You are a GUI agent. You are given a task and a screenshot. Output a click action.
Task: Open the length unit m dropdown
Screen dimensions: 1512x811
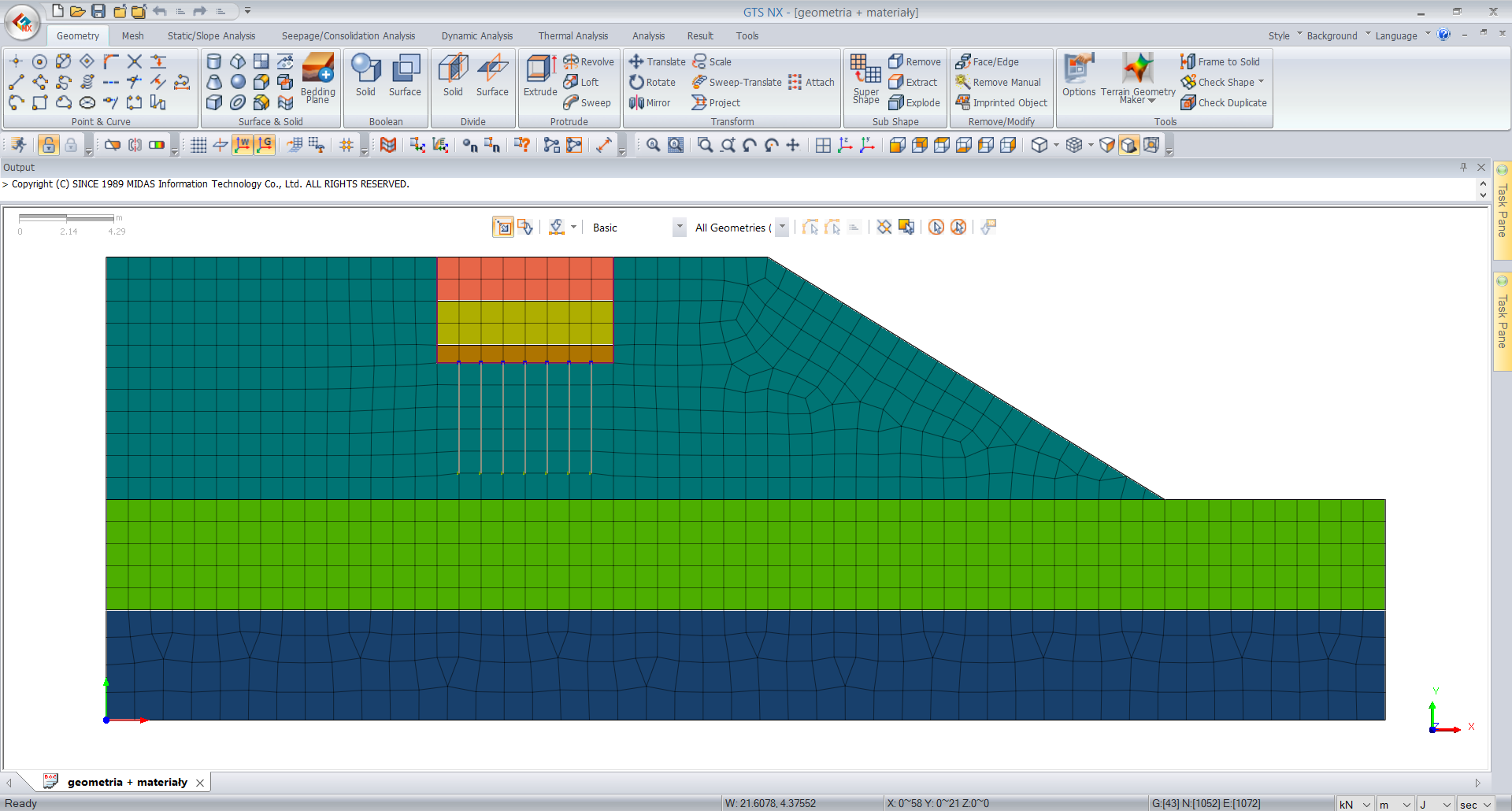tap(1394, 804)
